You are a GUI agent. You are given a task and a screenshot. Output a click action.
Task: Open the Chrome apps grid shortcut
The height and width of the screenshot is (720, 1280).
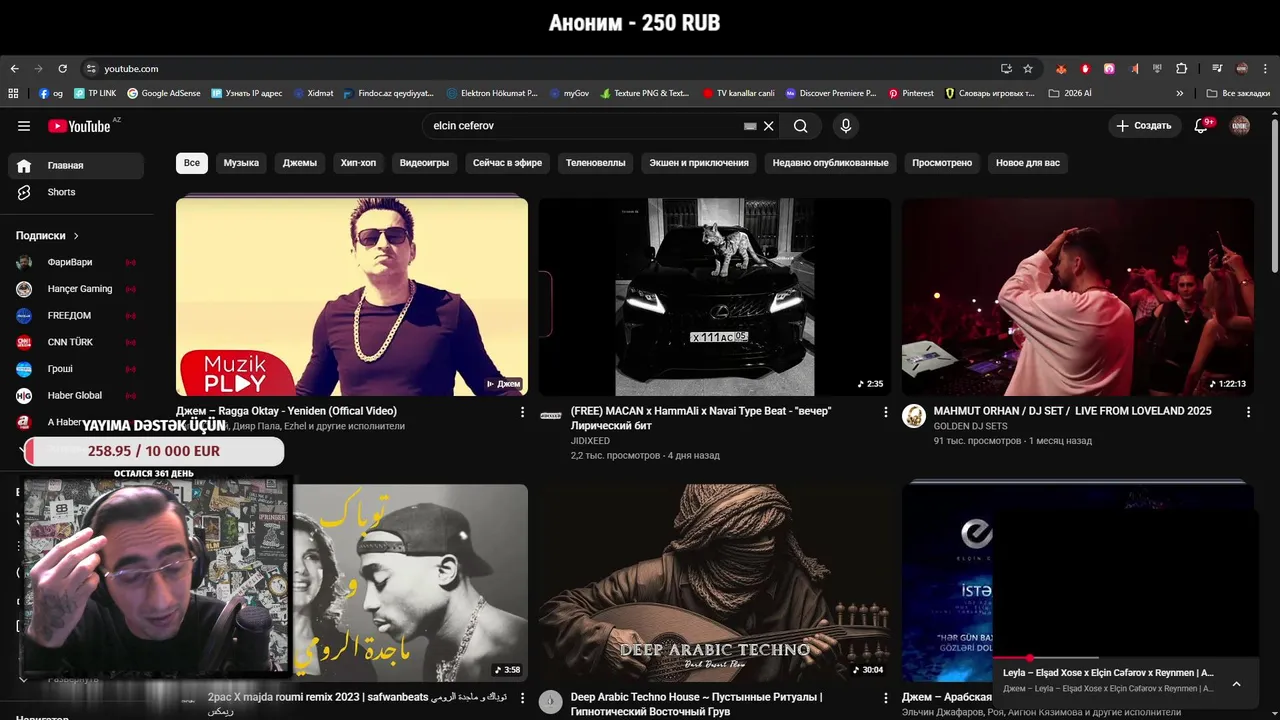tap(13, 93)
